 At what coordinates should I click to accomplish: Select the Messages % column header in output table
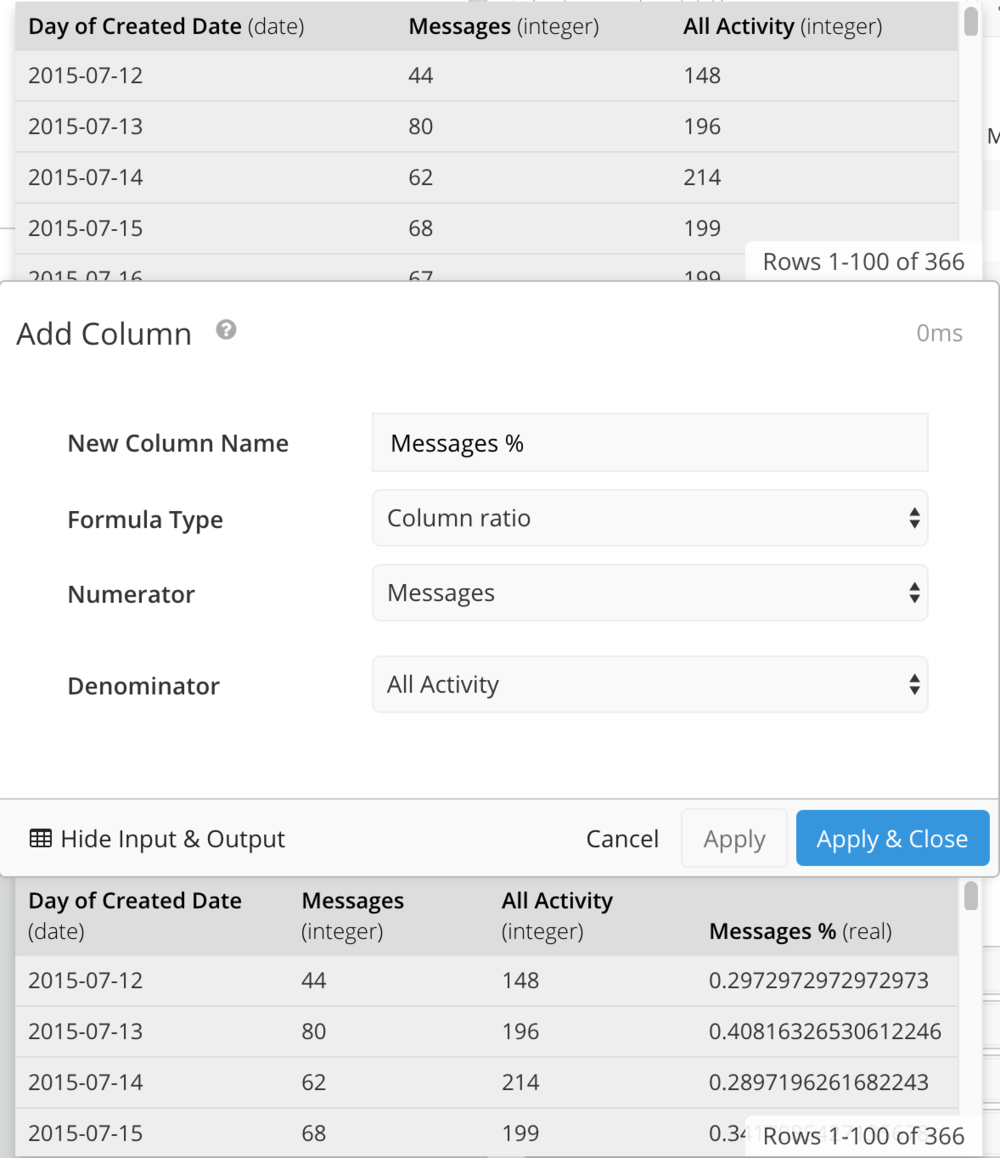coord(801,931)
